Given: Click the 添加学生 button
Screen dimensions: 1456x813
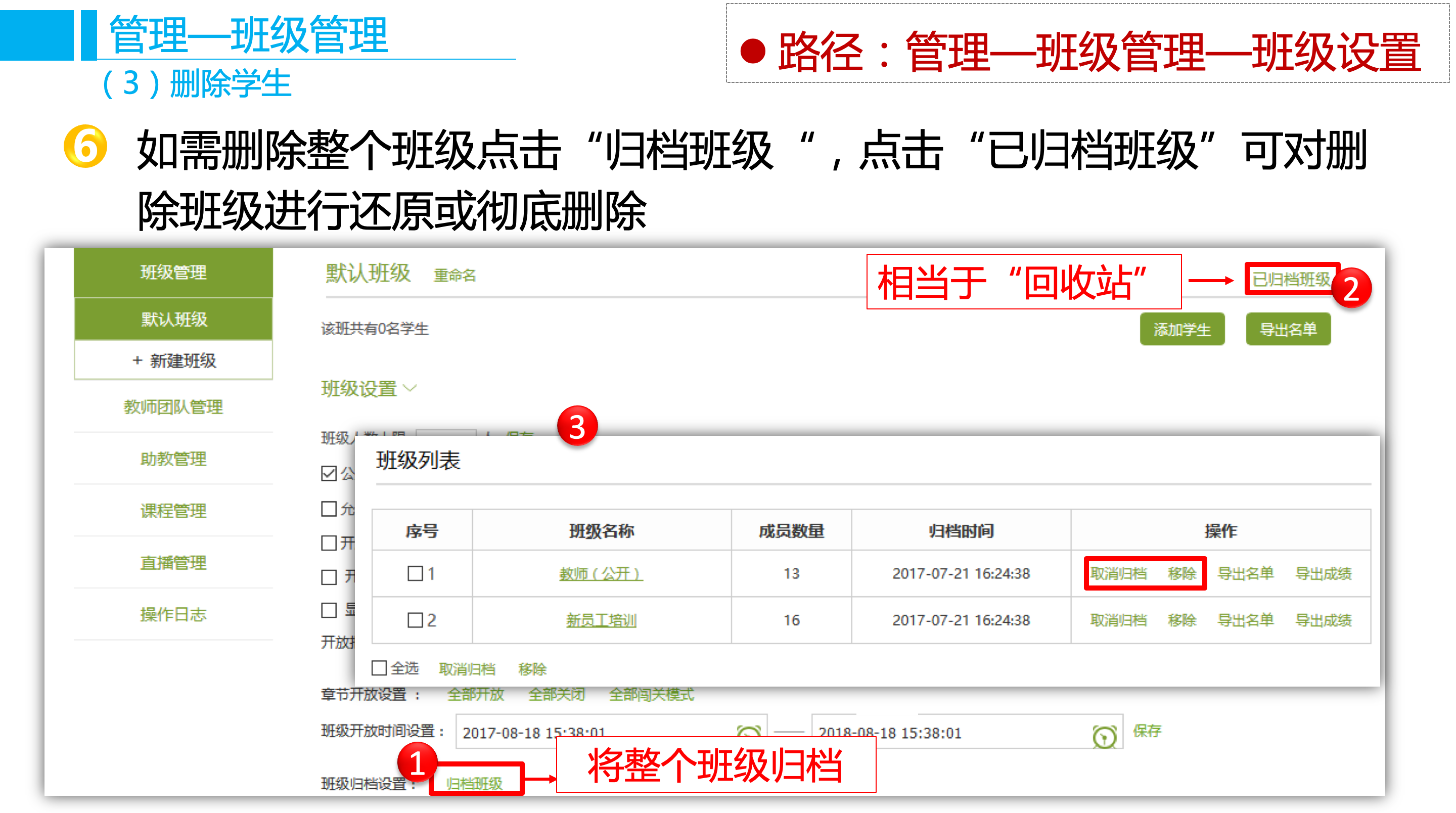Looking at the screenshot, I should (x=1182, y=329).
